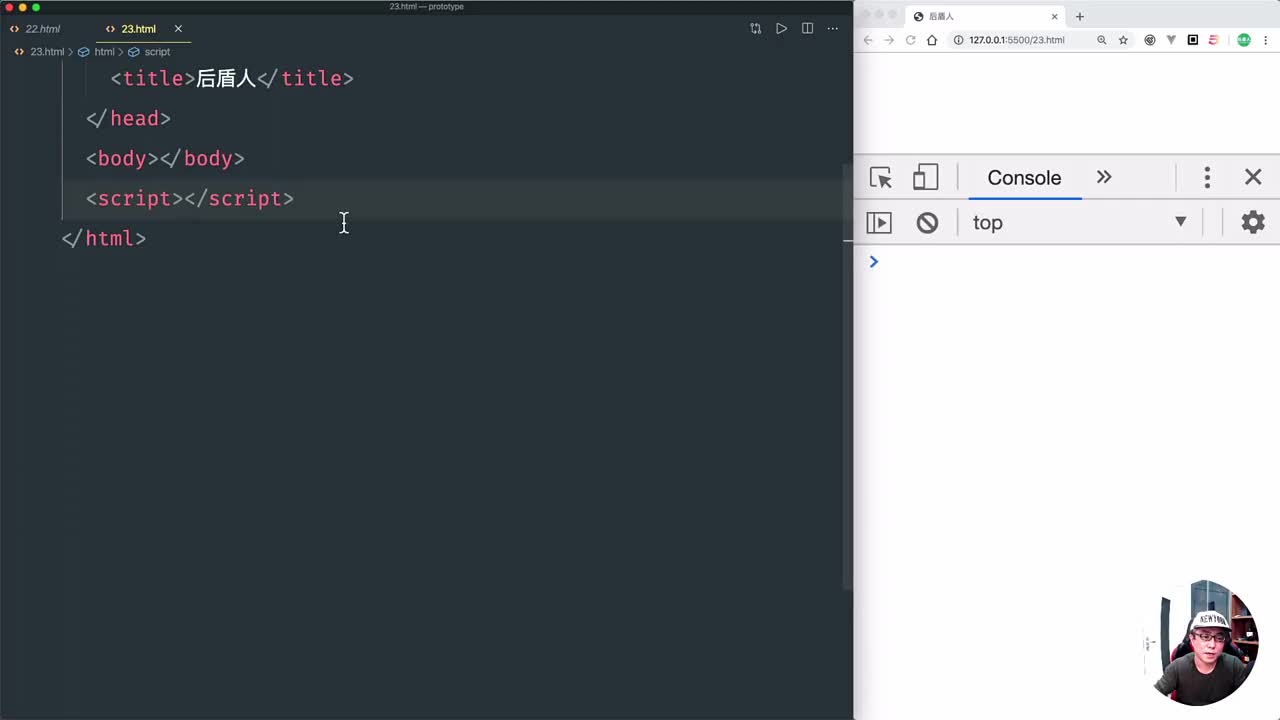Click the closing head tag line
Viewport: 1280px width, 720px height.
pyautogui.click(x=128, y=118)
